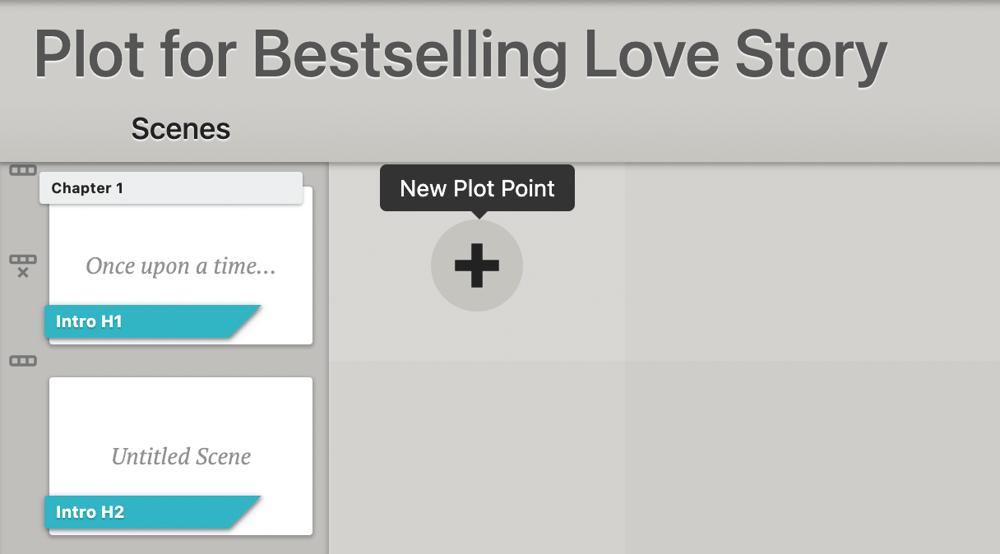1000x554 pixels.
Task: Click the empty lower-right grid cell beside Untitled Scene row
Action: click(812, 456)
